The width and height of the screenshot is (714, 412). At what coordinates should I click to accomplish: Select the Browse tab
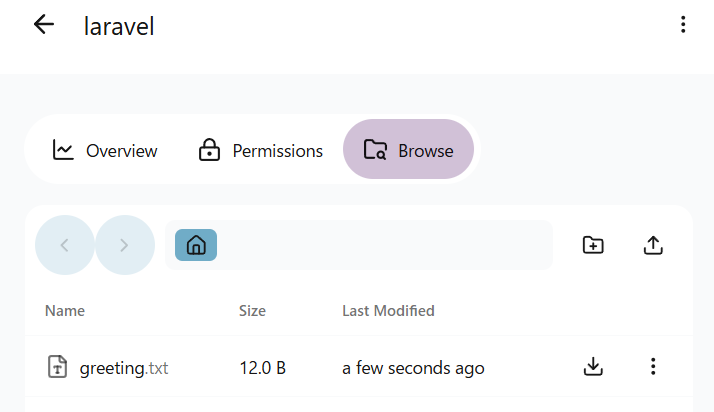[408, 151]
